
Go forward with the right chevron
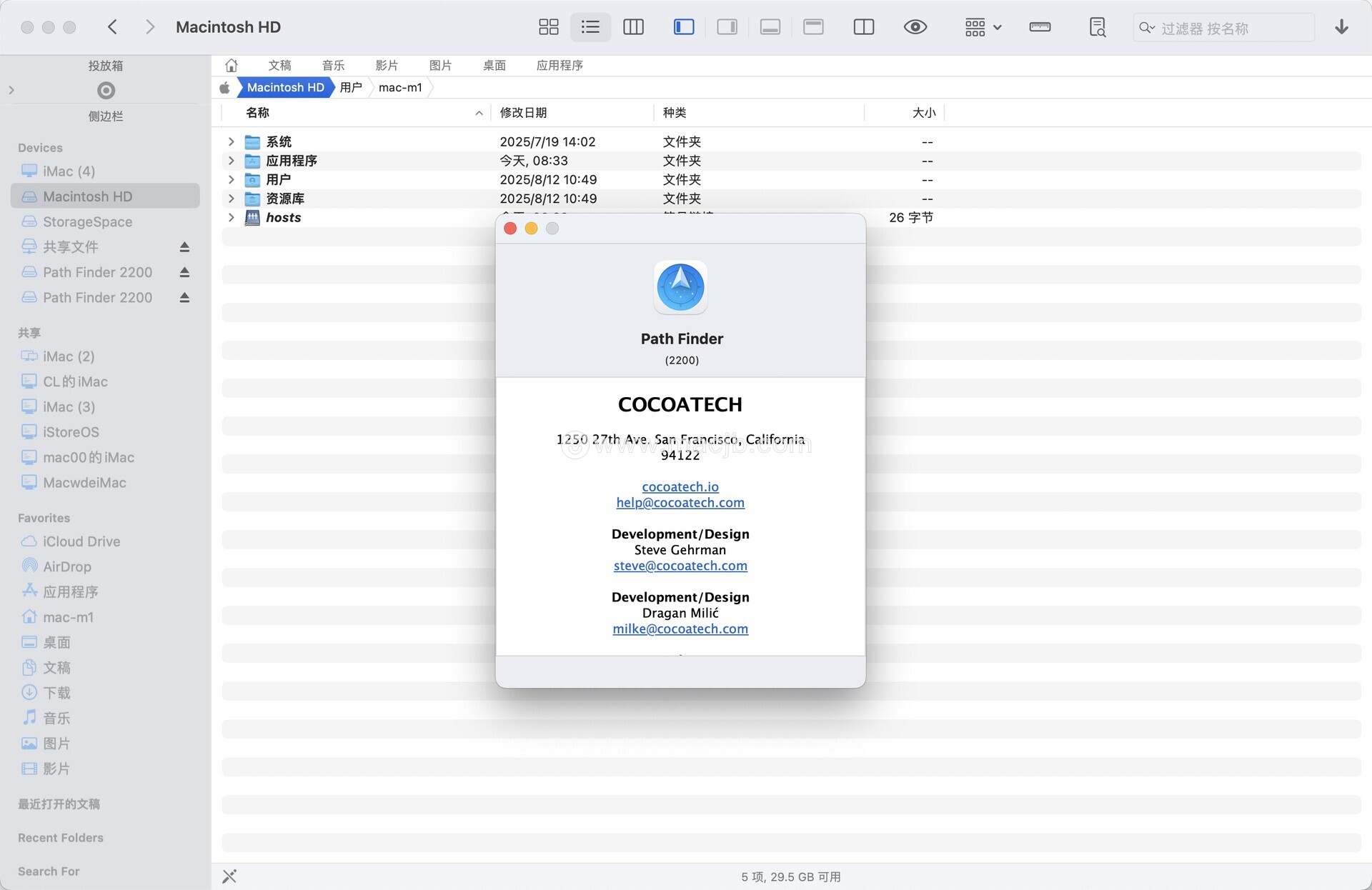click(149, 27)
